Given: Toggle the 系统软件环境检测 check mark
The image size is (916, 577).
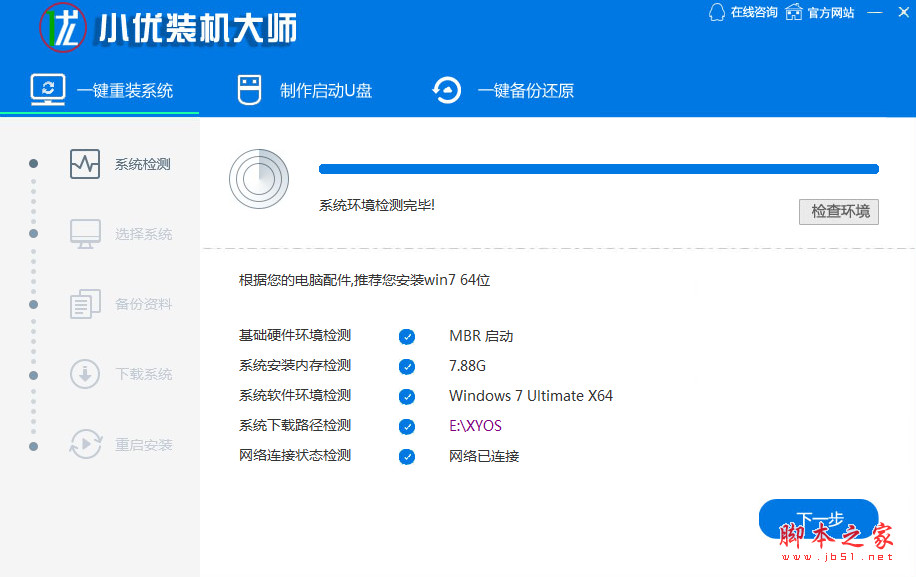Looking at the screenshot, I should pos(407,396).
